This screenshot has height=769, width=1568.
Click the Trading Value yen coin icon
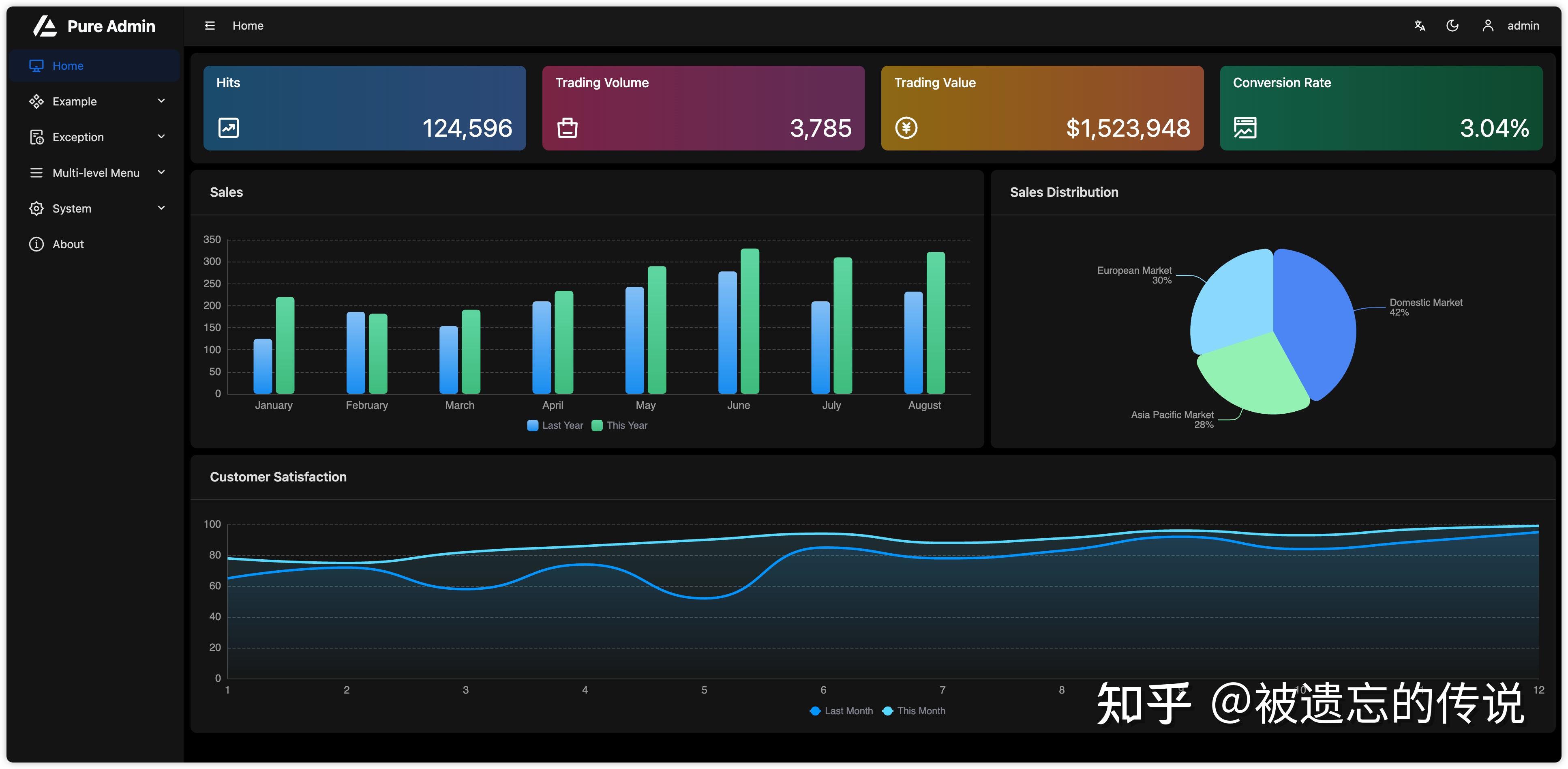(906, 128)
